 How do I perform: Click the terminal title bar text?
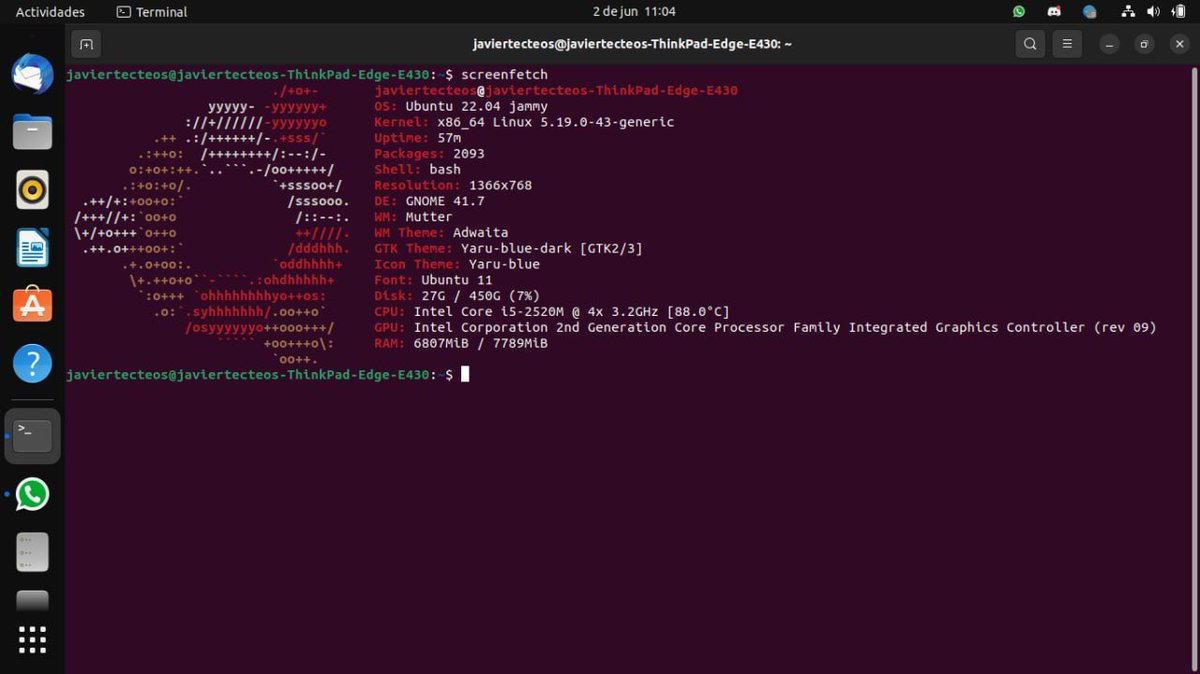[x=632, y=44]
